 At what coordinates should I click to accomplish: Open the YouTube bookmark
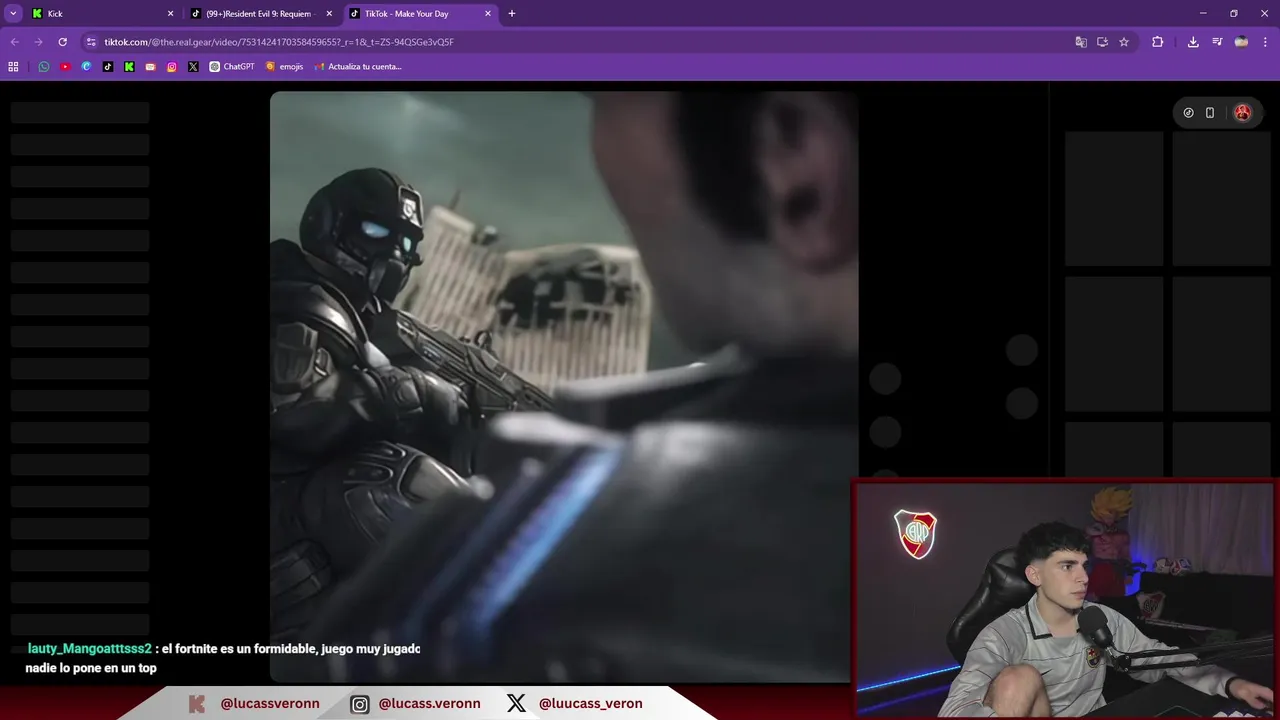65,67
